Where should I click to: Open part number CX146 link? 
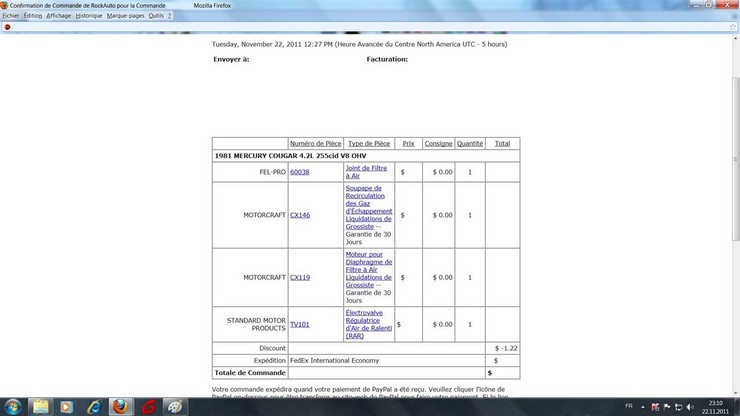[300, 215]
